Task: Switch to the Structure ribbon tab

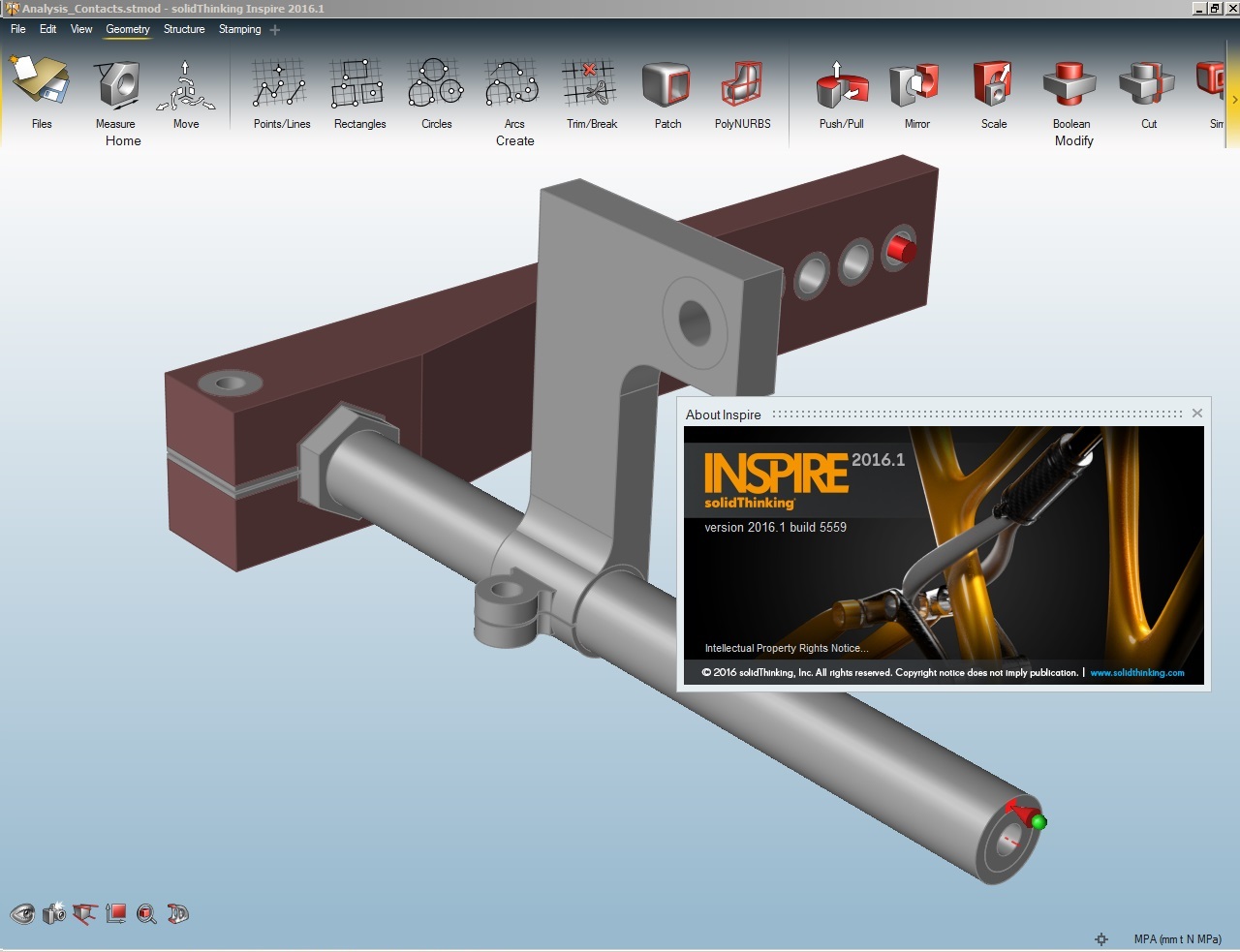Action: [x=184, y=29]
